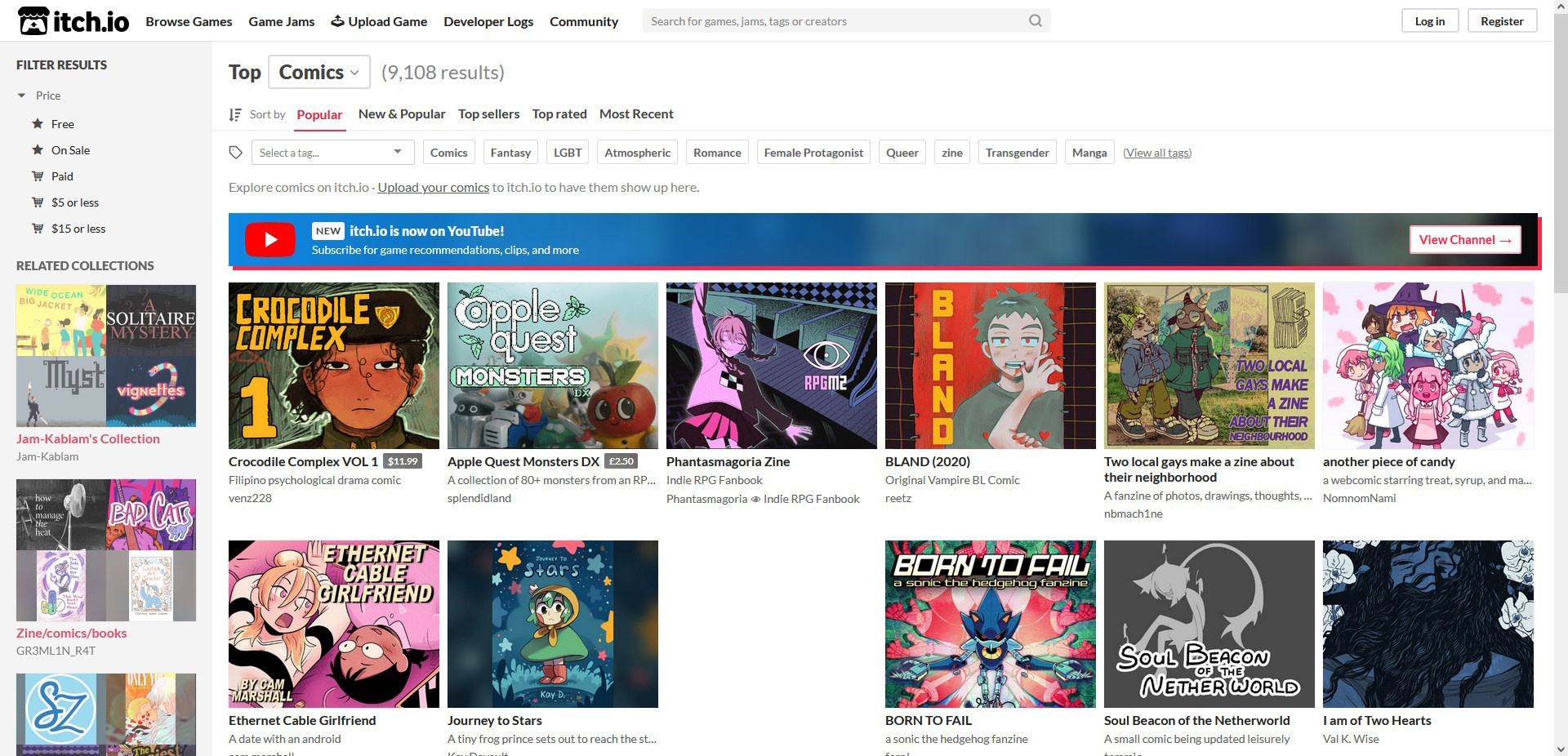Click the YouTube play logo
Image resolution: width=1568 pixels, height=756 pixels.
tap(270, 240)
